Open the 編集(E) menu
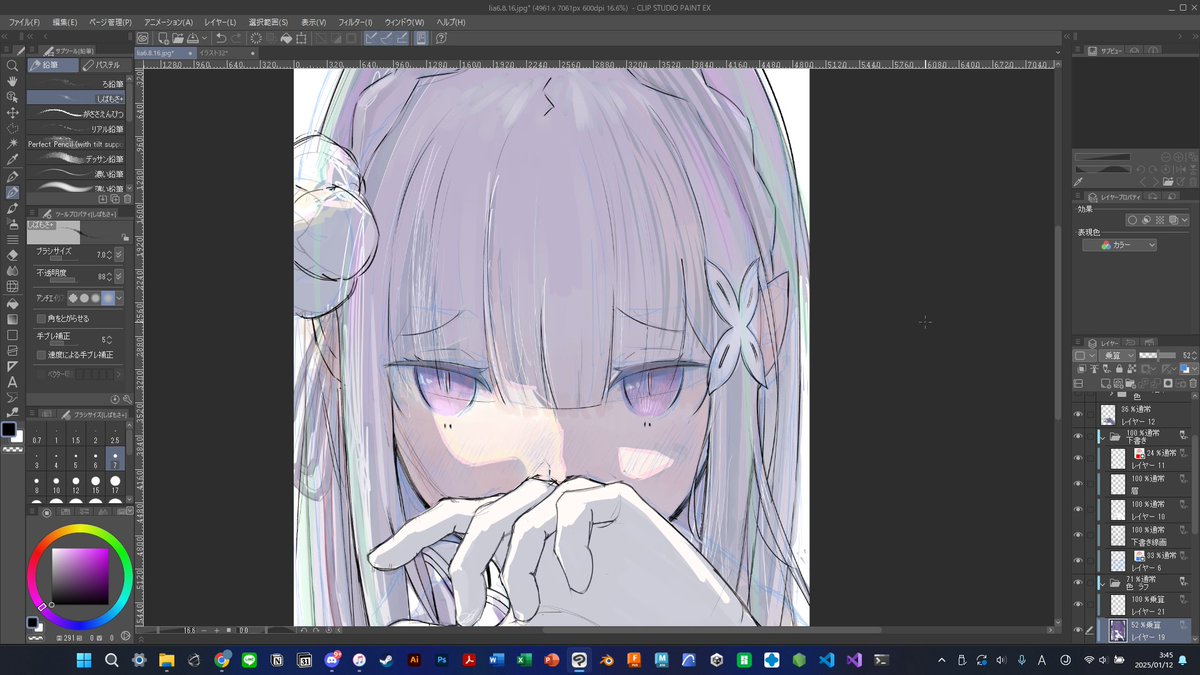Viewport: 1200px width, 675px height. pyautogui.click(x=65, y=22)
